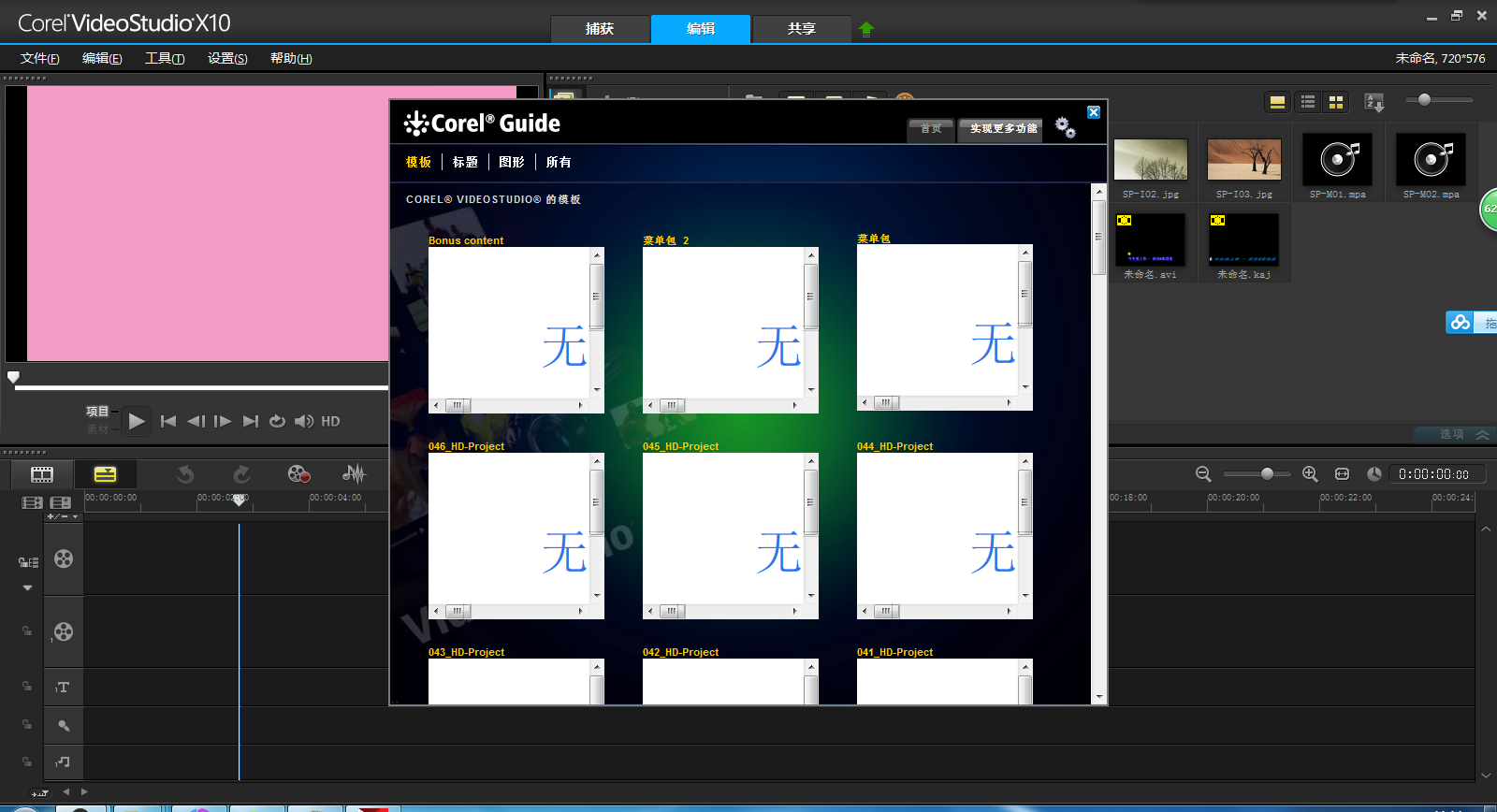This screenshot has height=812, width=1497.
Task: Show library thumbnails with titles view
Action: 1277,102
